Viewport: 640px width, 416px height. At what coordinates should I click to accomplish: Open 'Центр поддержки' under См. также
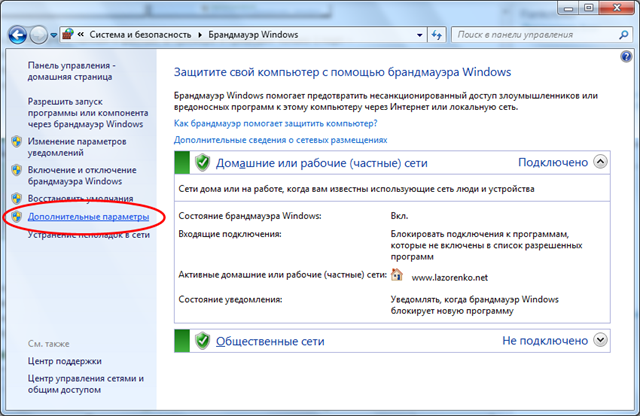pyautogui.click(x=64, y=361)
